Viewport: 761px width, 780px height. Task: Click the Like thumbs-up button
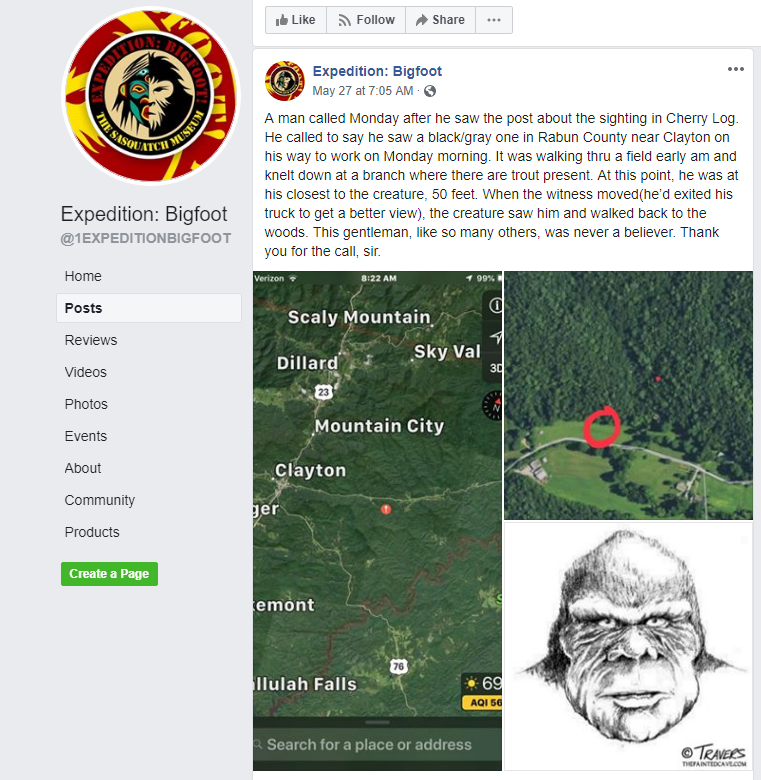pos(296,20)
